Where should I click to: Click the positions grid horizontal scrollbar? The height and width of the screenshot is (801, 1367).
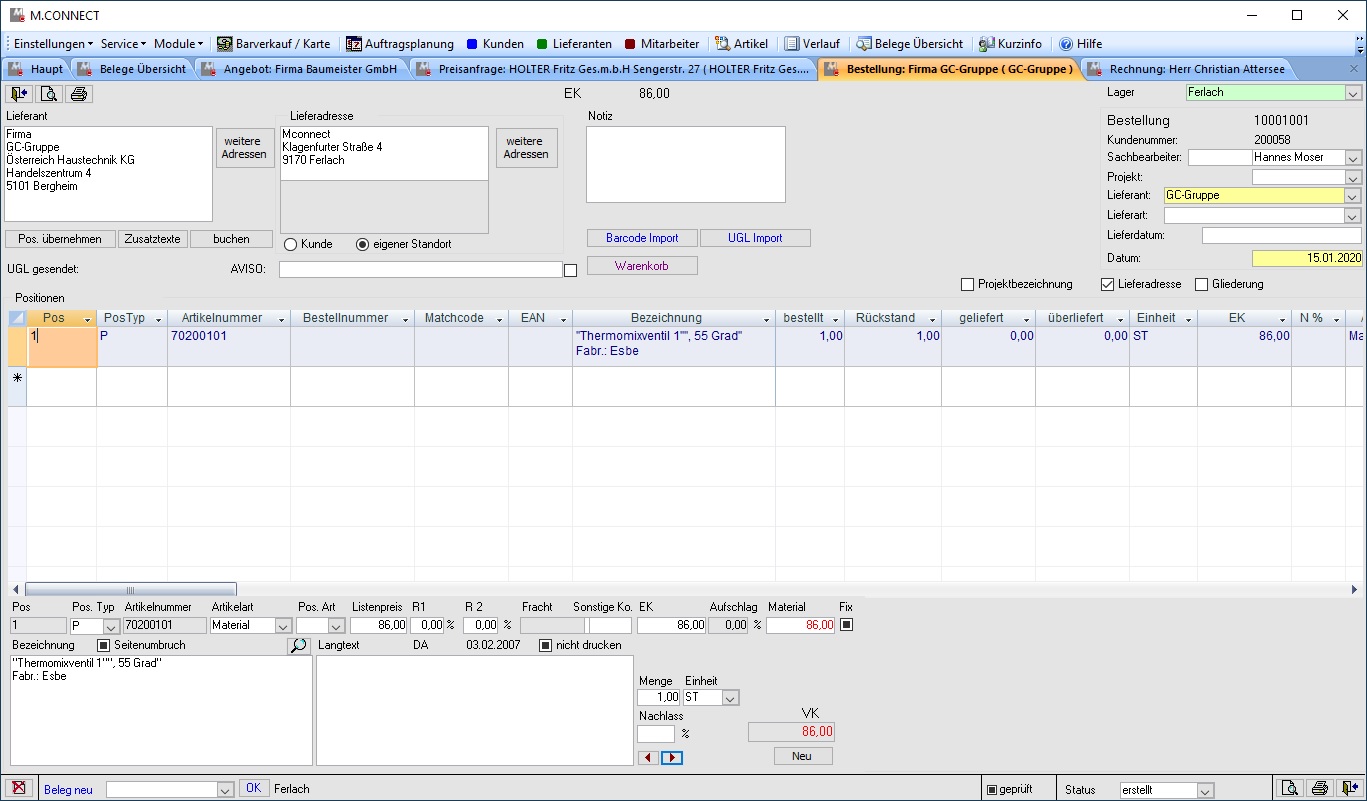pos(130,590)
